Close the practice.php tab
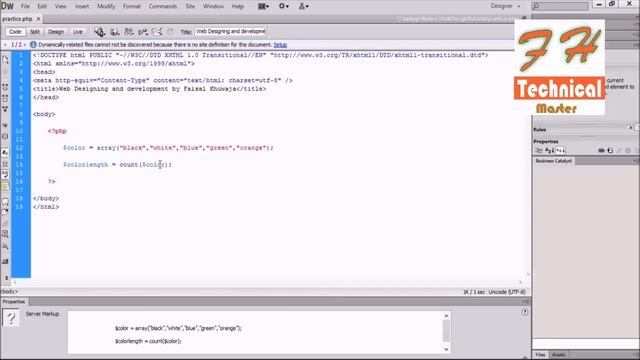 pyautogui.click(x=38, y=19)
